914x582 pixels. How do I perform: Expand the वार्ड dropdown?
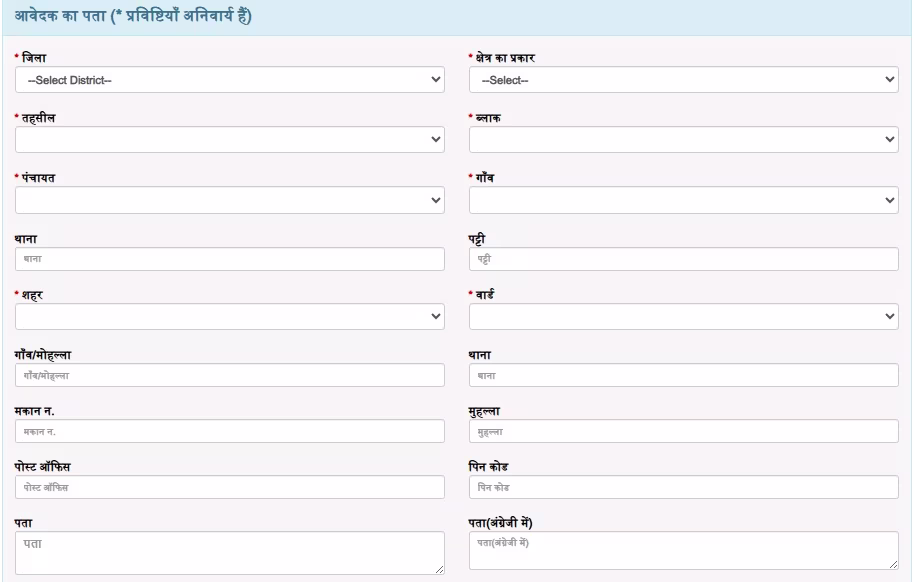click(683, 316)
